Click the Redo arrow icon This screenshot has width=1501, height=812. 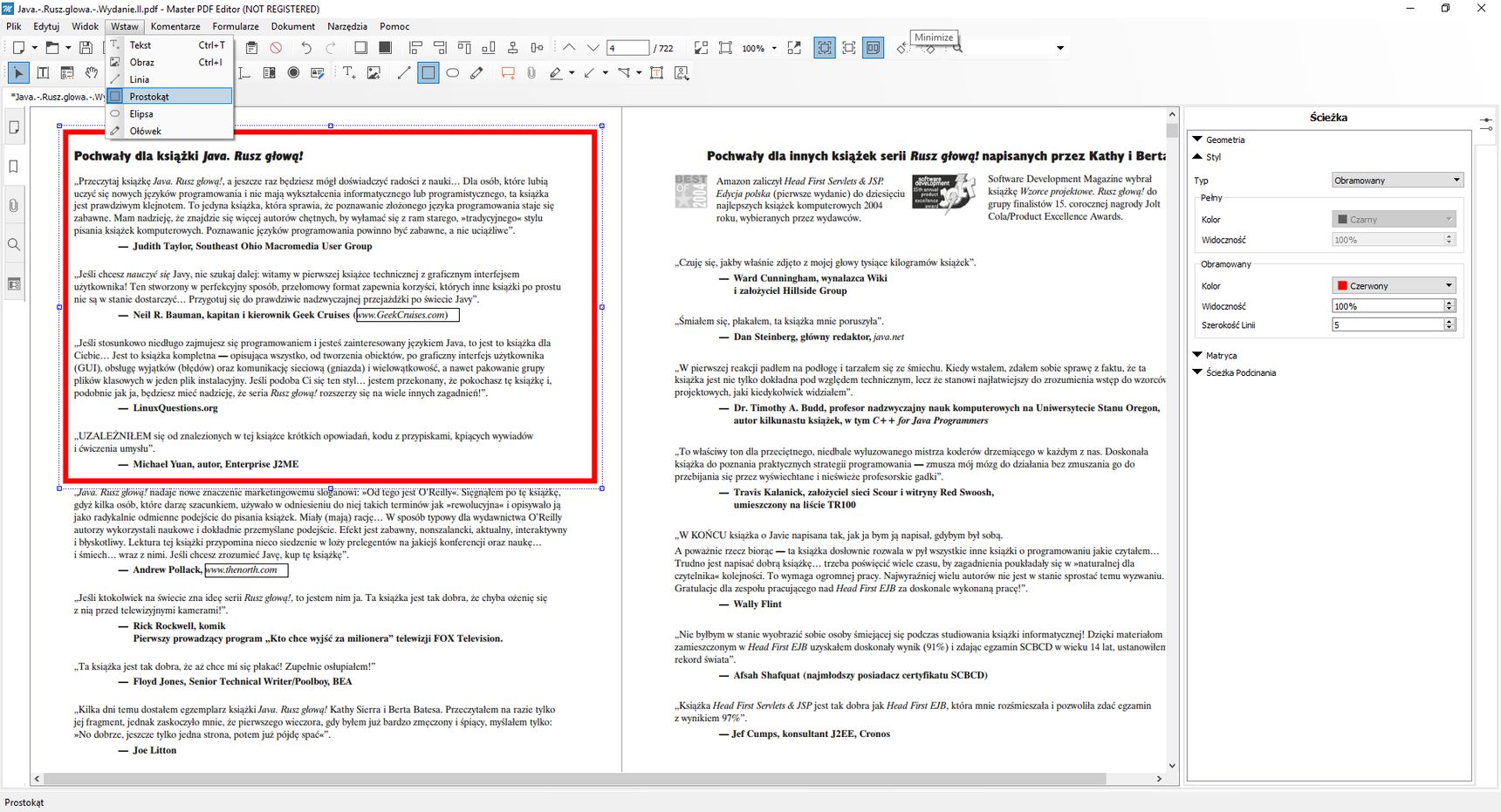point(331,48)
